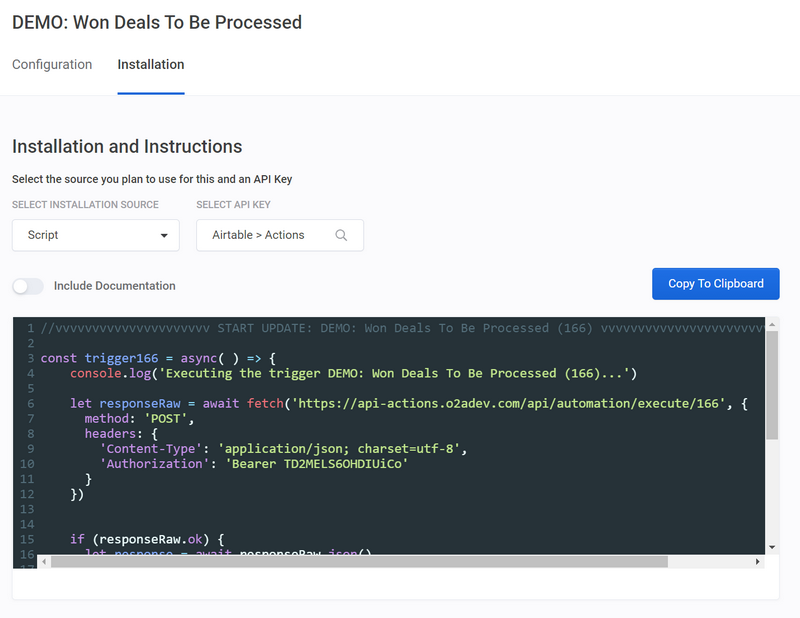
Task: Open the Script installation source dropdown
Action: [x=95, y=235]
